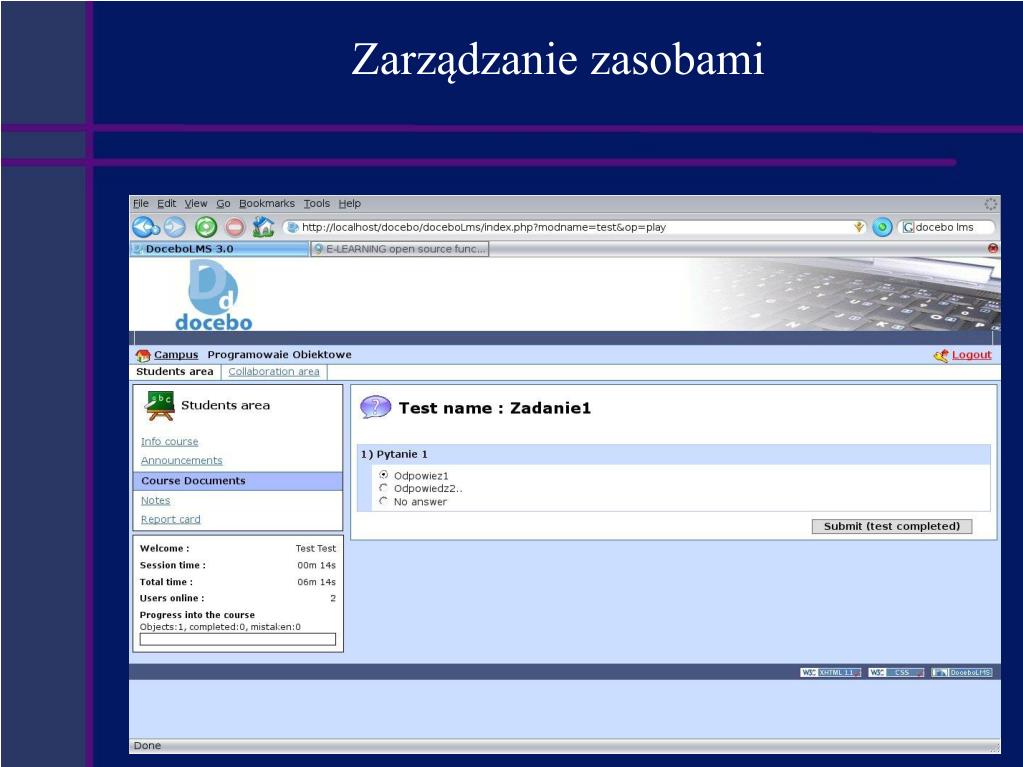Select Course Documents in sidebar

coord(237,481)
